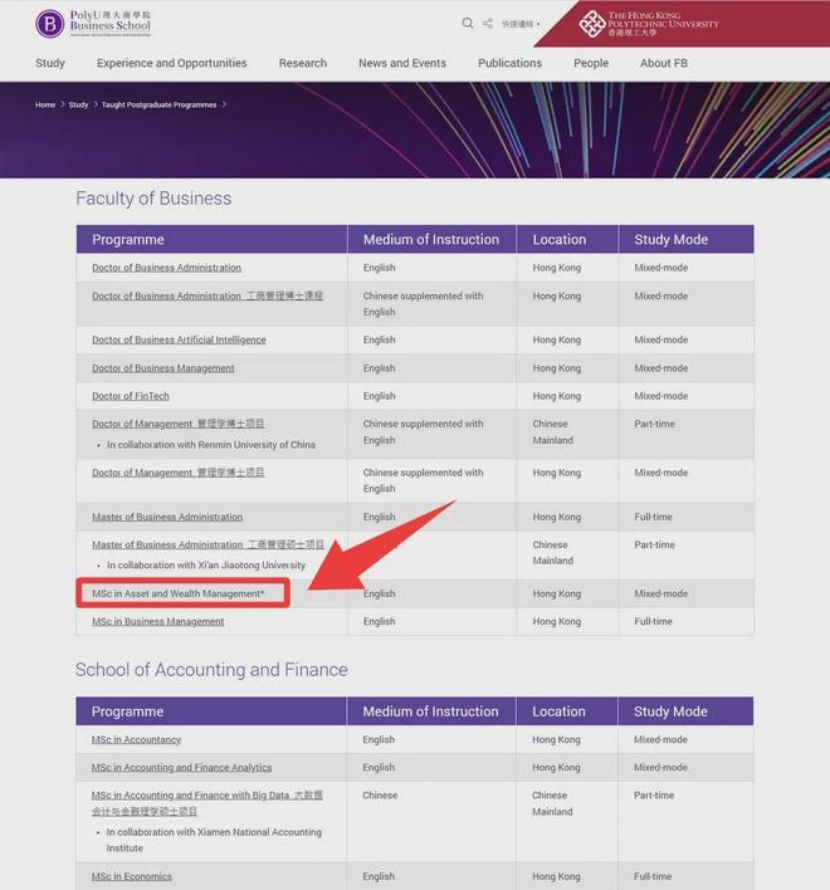The width and height of the screenshot is (830, 890).
Task: Click the Doctor of FinTech programme link
Action: point(131,396)
